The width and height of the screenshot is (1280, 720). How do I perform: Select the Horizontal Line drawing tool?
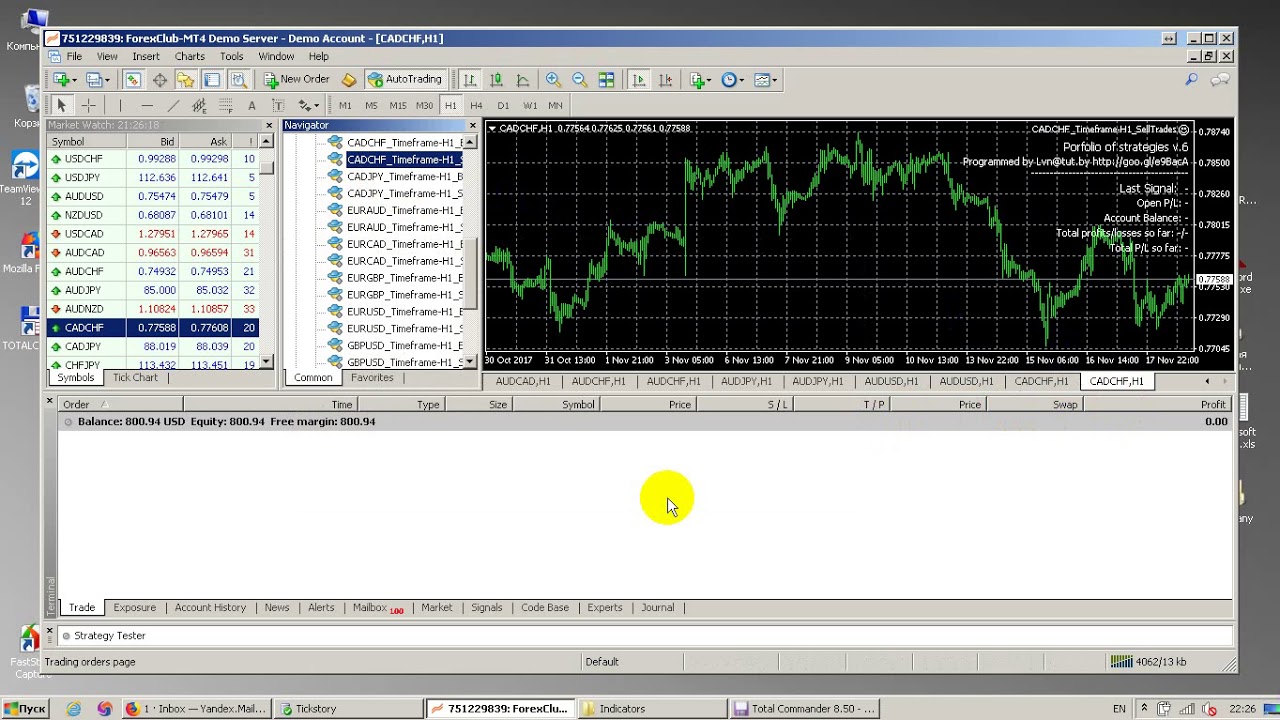coord(147,105)
